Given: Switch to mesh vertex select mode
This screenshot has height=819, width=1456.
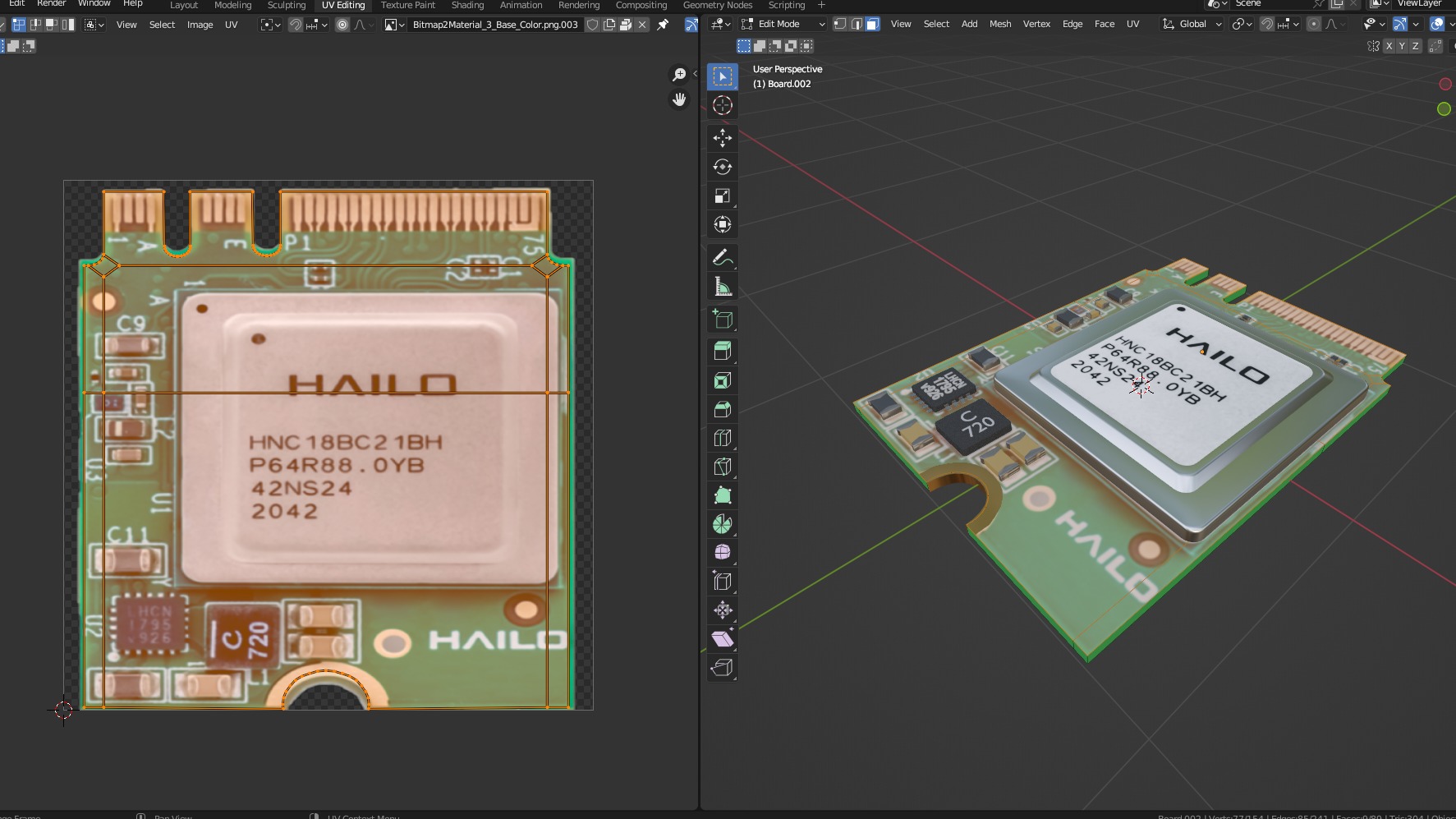Looking at the screenshot, I should (839, 24).
